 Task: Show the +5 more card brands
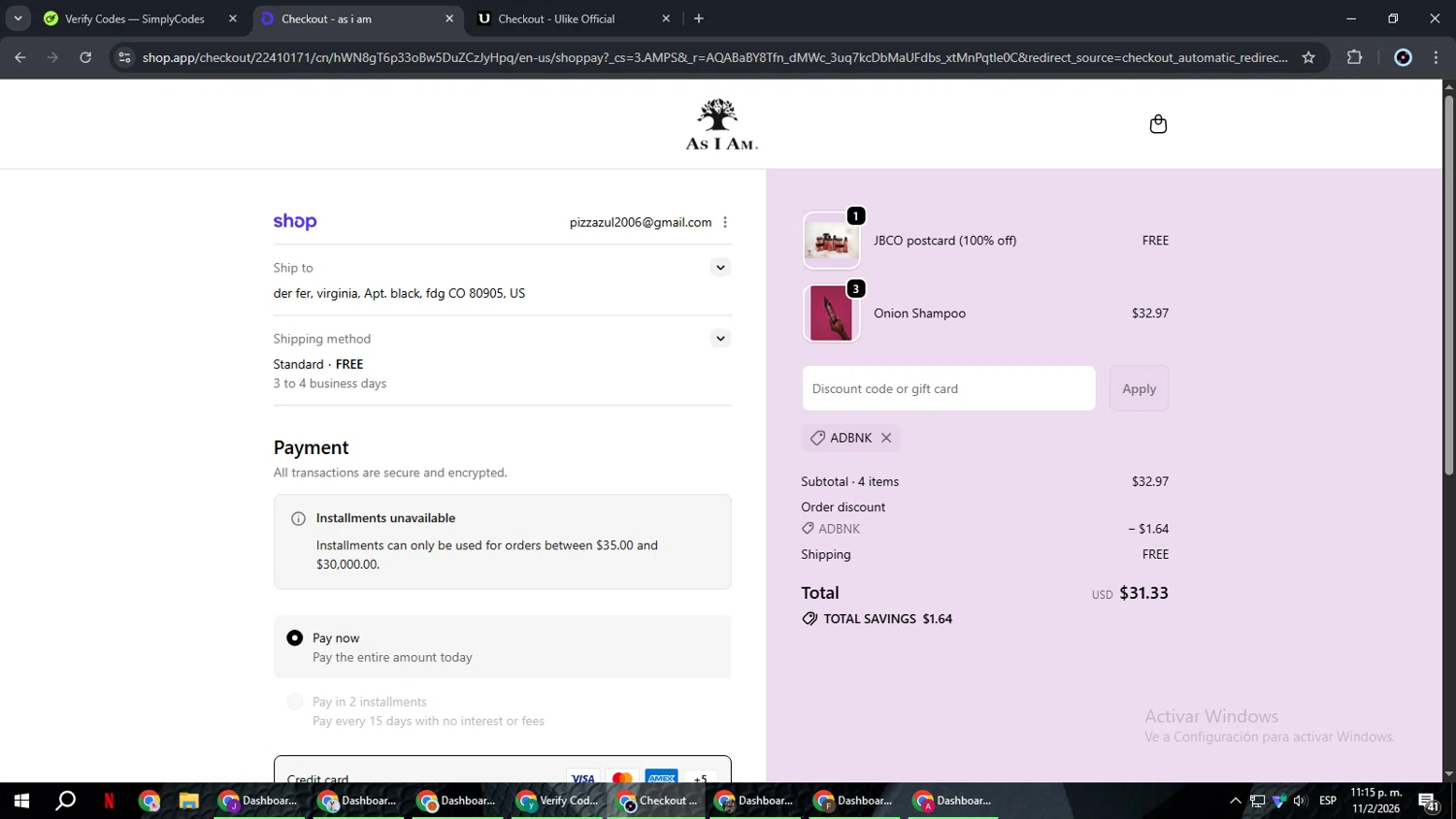pos(700,778)
